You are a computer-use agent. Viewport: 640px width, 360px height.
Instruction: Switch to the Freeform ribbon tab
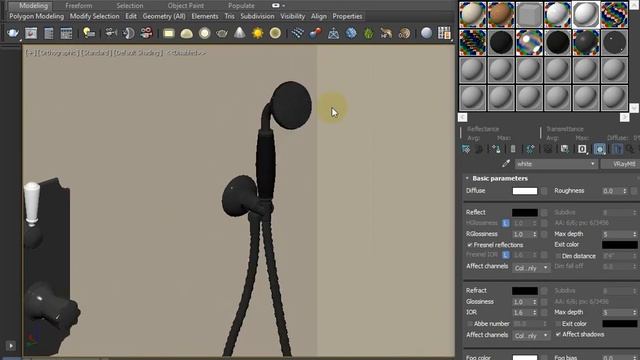pos(78,6)
